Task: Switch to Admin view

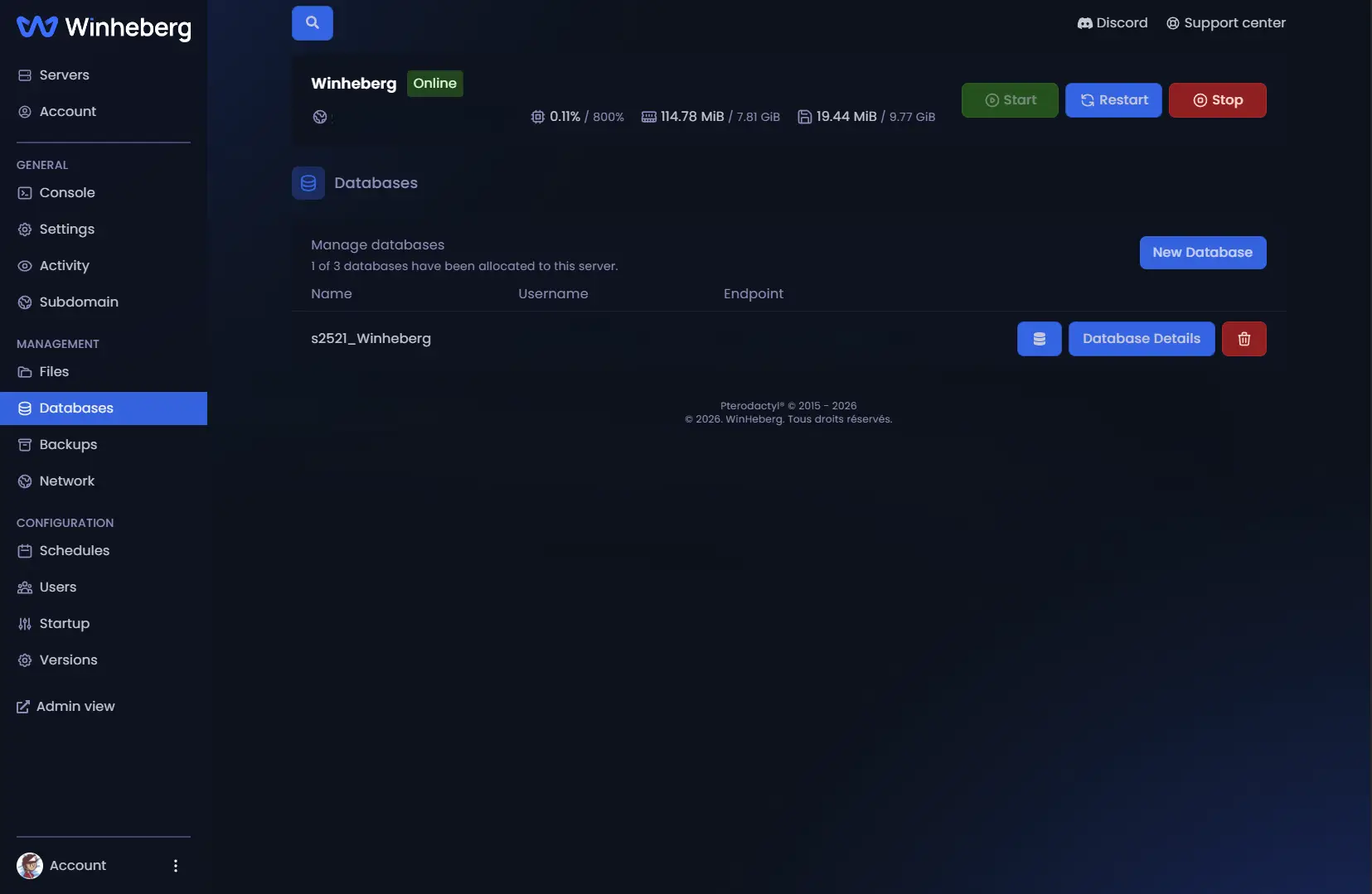Action: (x=66, y=707)
